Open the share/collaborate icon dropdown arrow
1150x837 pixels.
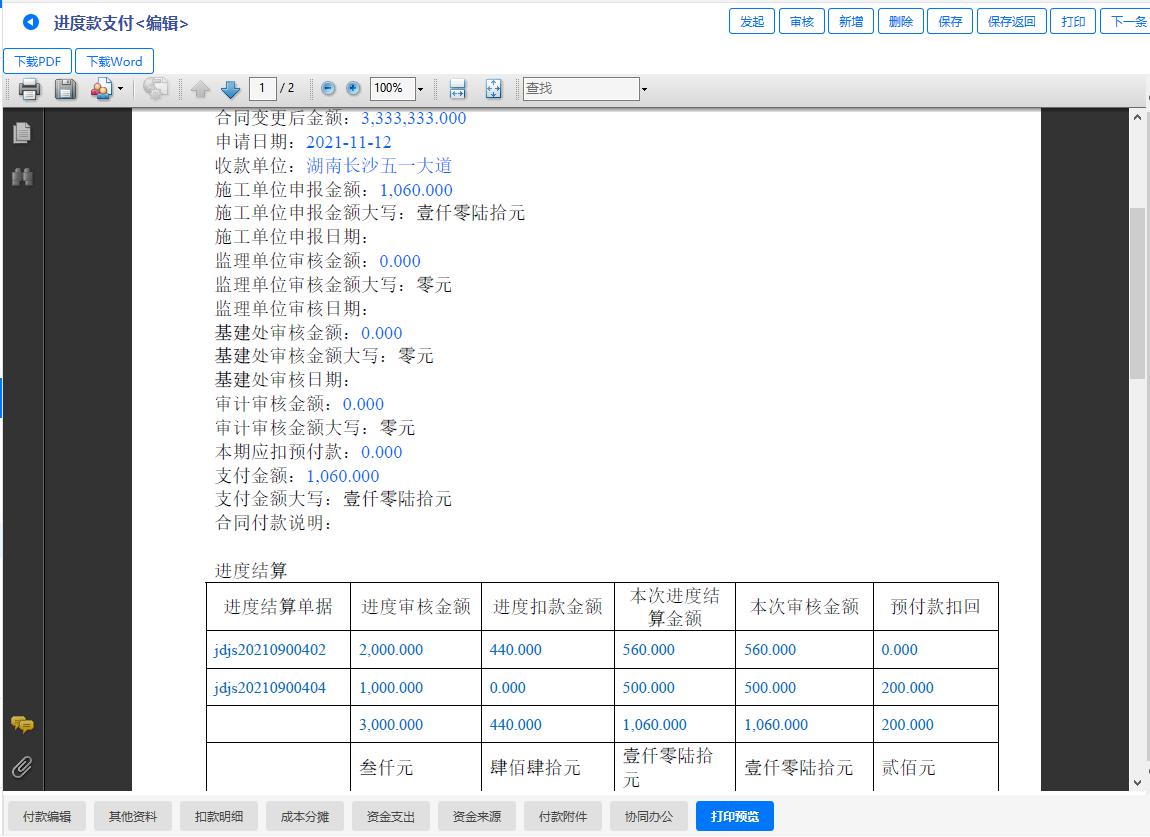121,89
